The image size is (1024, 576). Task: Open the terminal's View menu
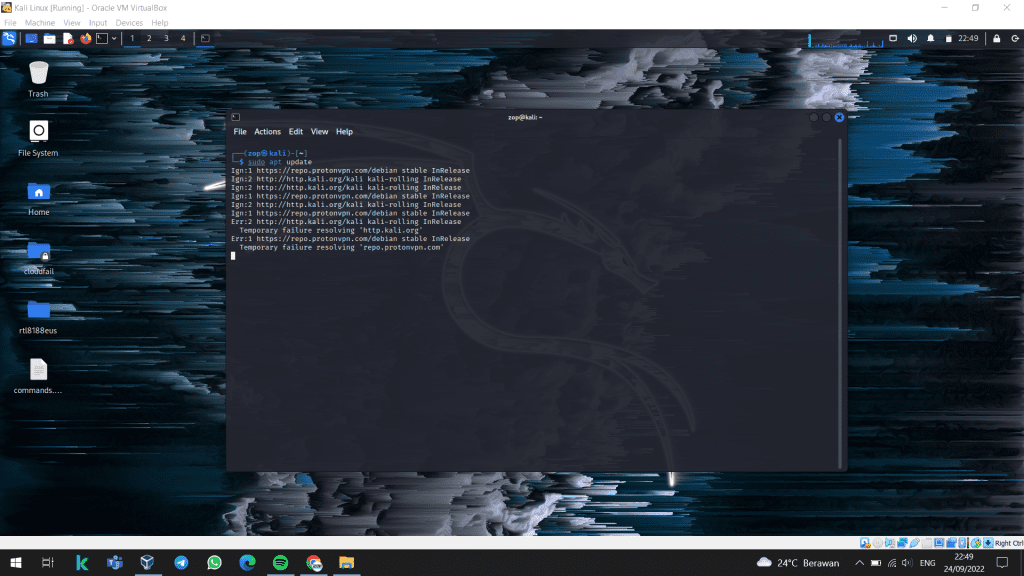coord(319,132)
